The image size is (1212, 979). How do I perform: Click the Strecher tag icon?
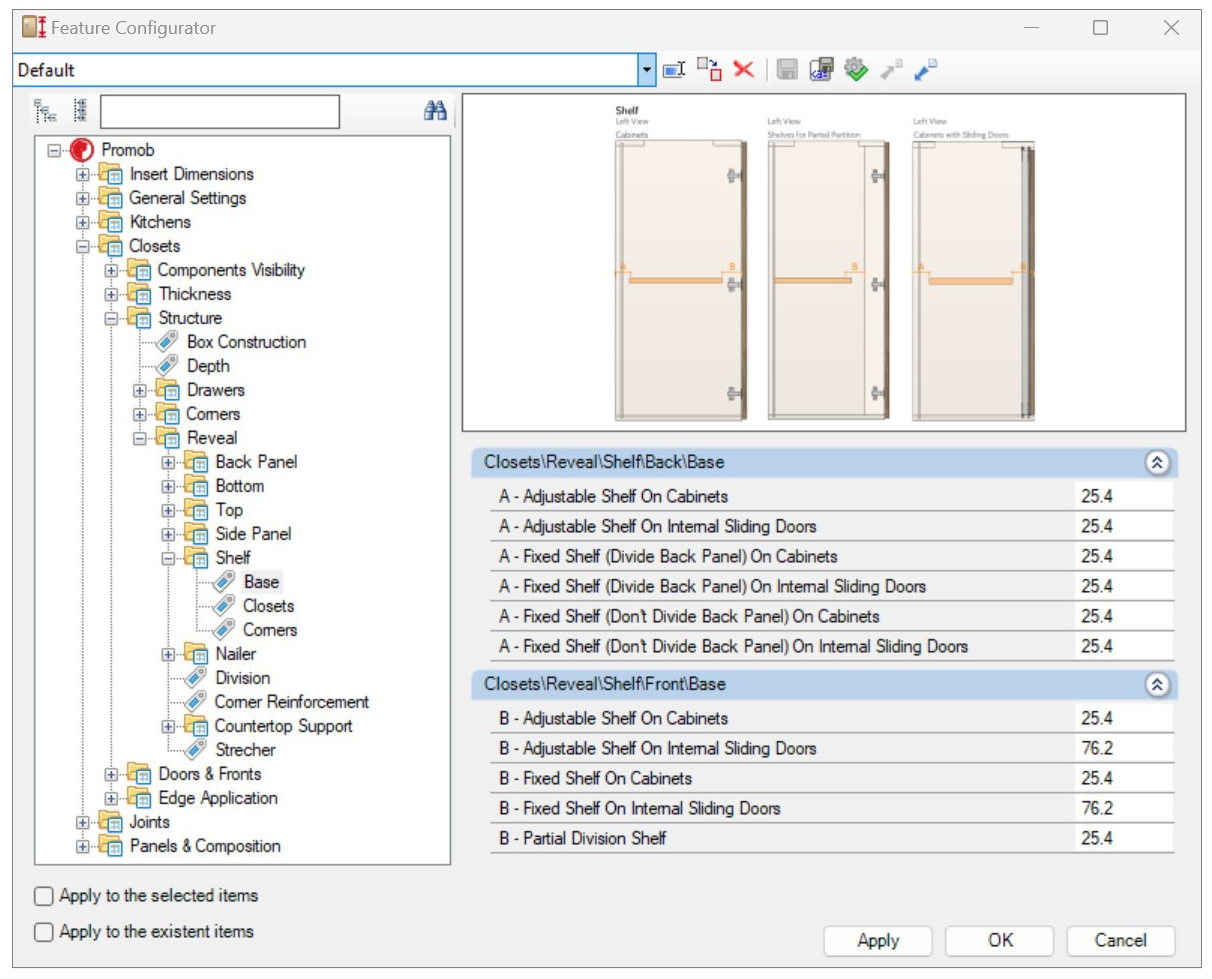(197, 750)
